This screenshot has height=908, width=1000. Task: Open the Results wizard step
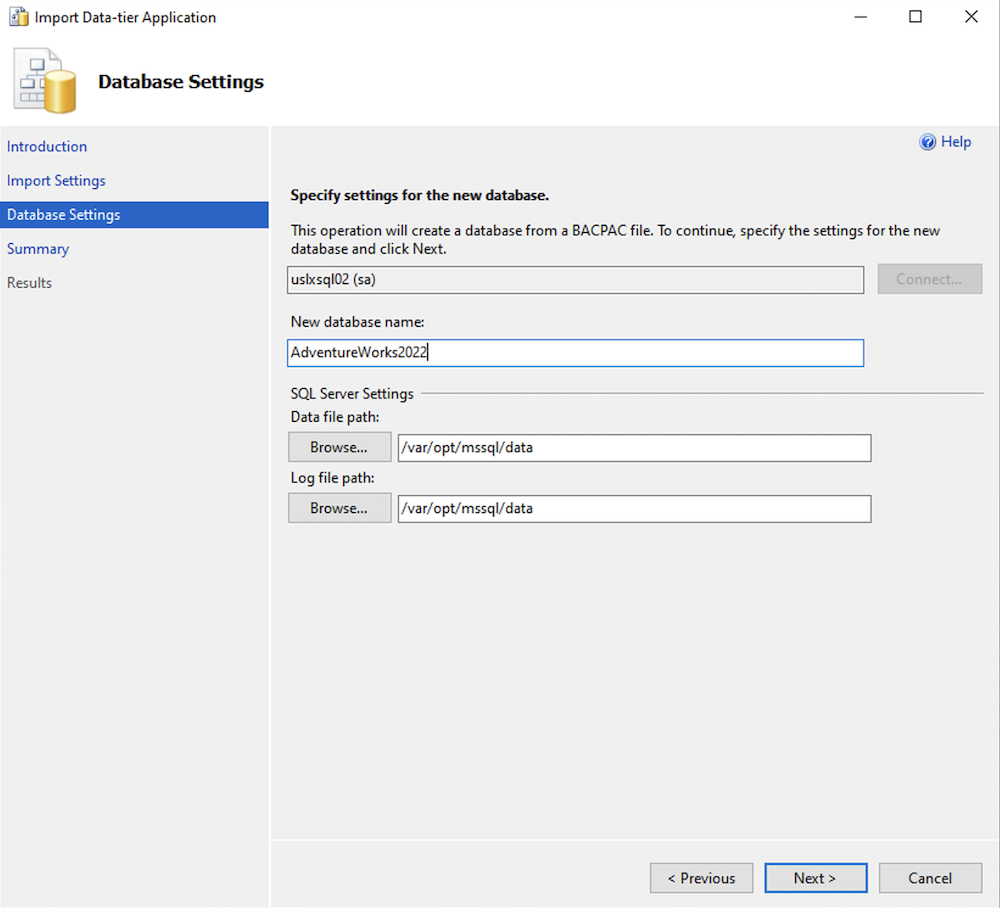pos(29,282)
